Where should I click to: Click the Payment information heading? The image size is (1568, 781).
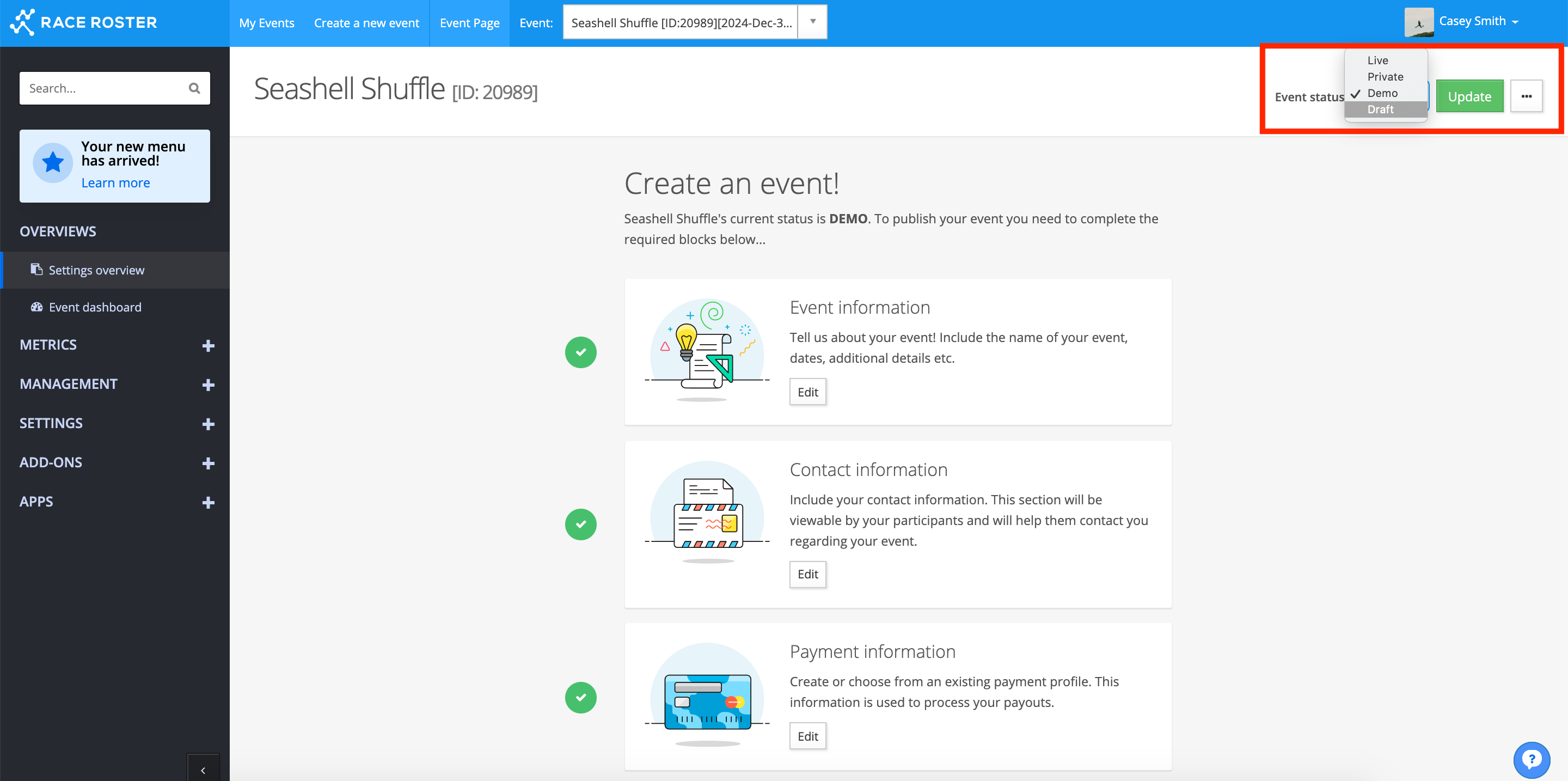pos(872,651)
